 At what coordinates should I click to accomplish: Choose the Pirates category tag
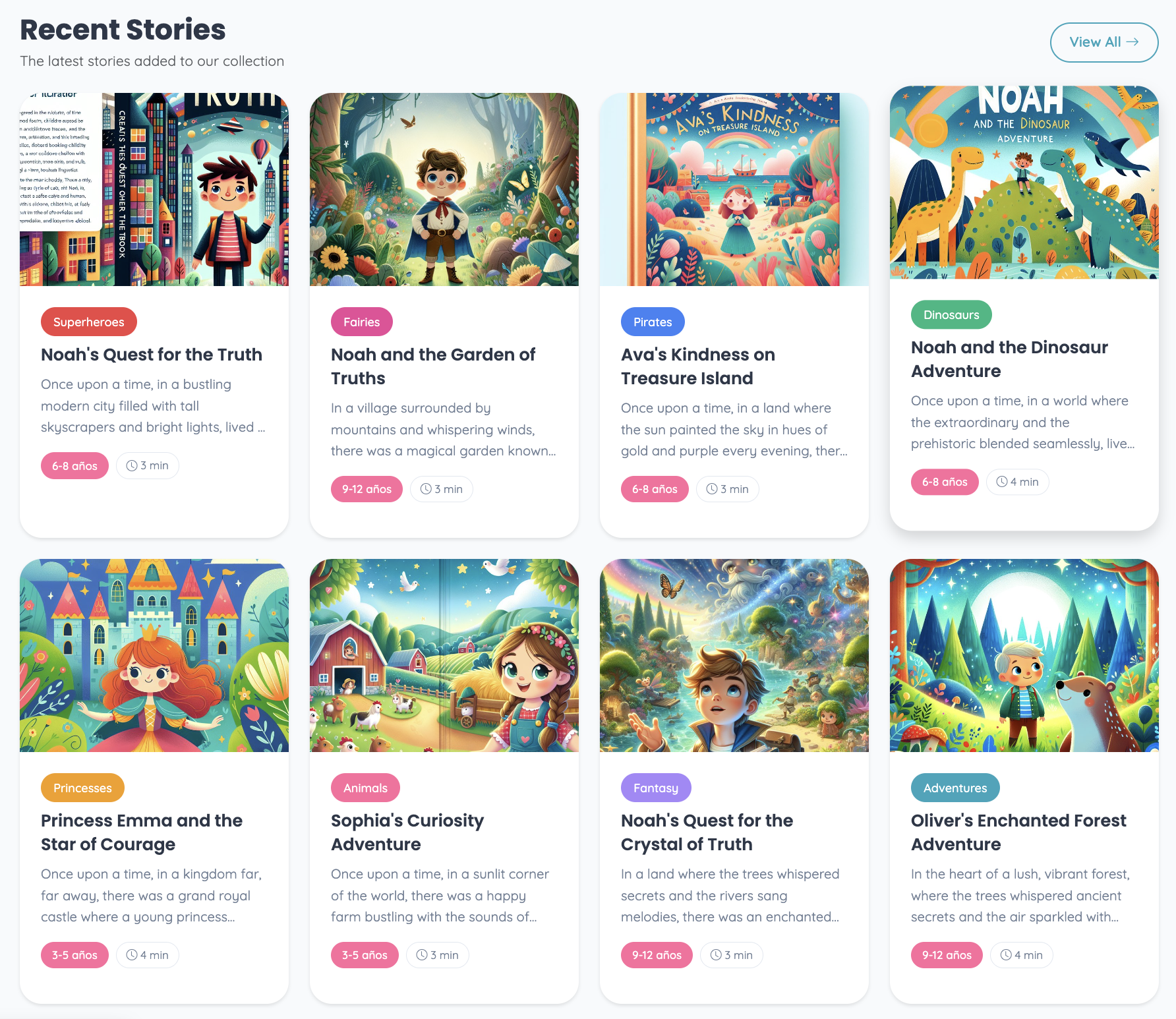click(653, 322)
